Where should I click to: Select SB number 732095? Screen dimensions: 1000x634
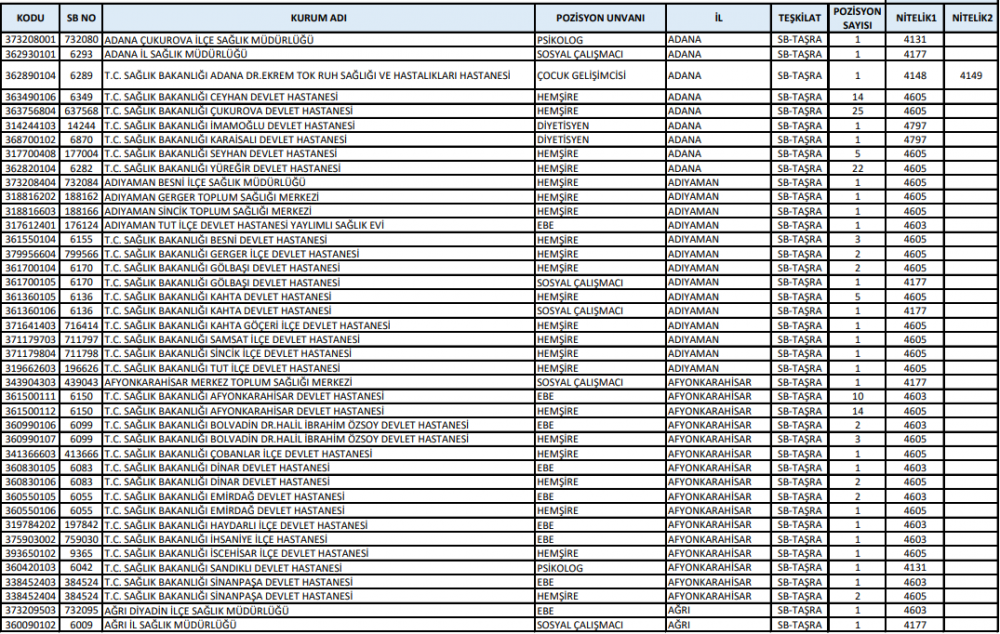pos(81,611)
